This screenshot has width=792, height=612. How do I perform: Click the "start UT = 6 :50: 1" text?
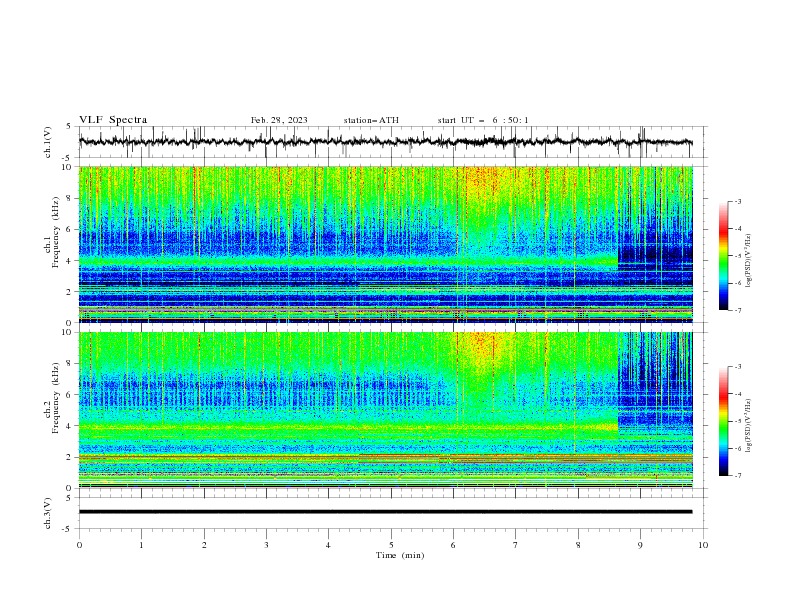(x=483, y=120)
